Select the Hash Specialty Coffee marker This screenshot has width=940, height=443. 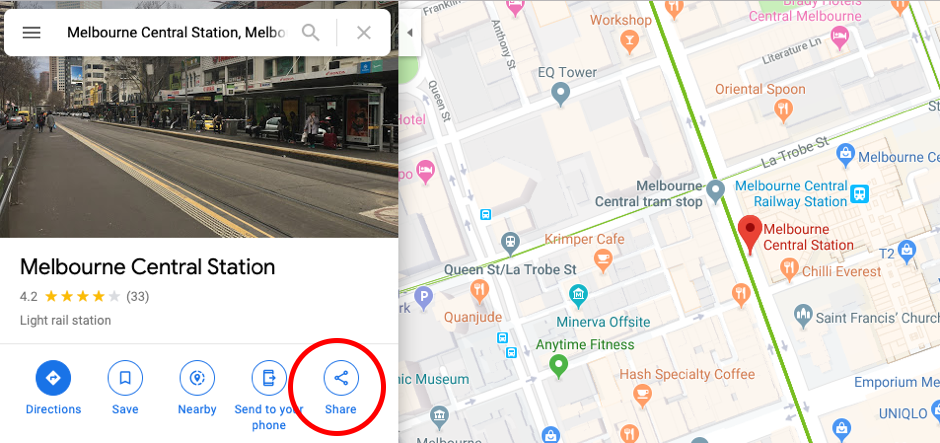(643, 396)
